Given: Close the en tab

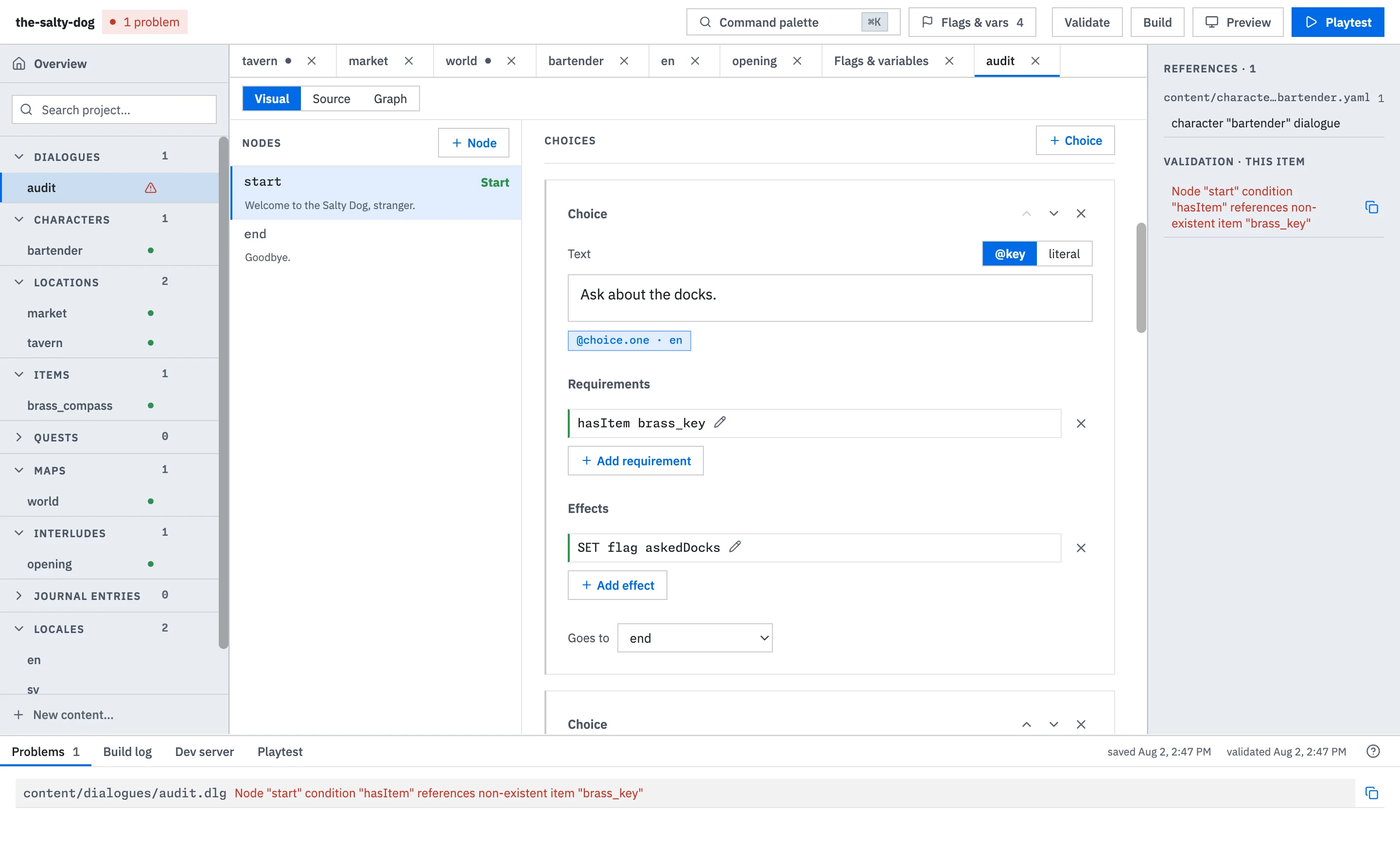Looking at the screenshot, I should tap(695, 61).
